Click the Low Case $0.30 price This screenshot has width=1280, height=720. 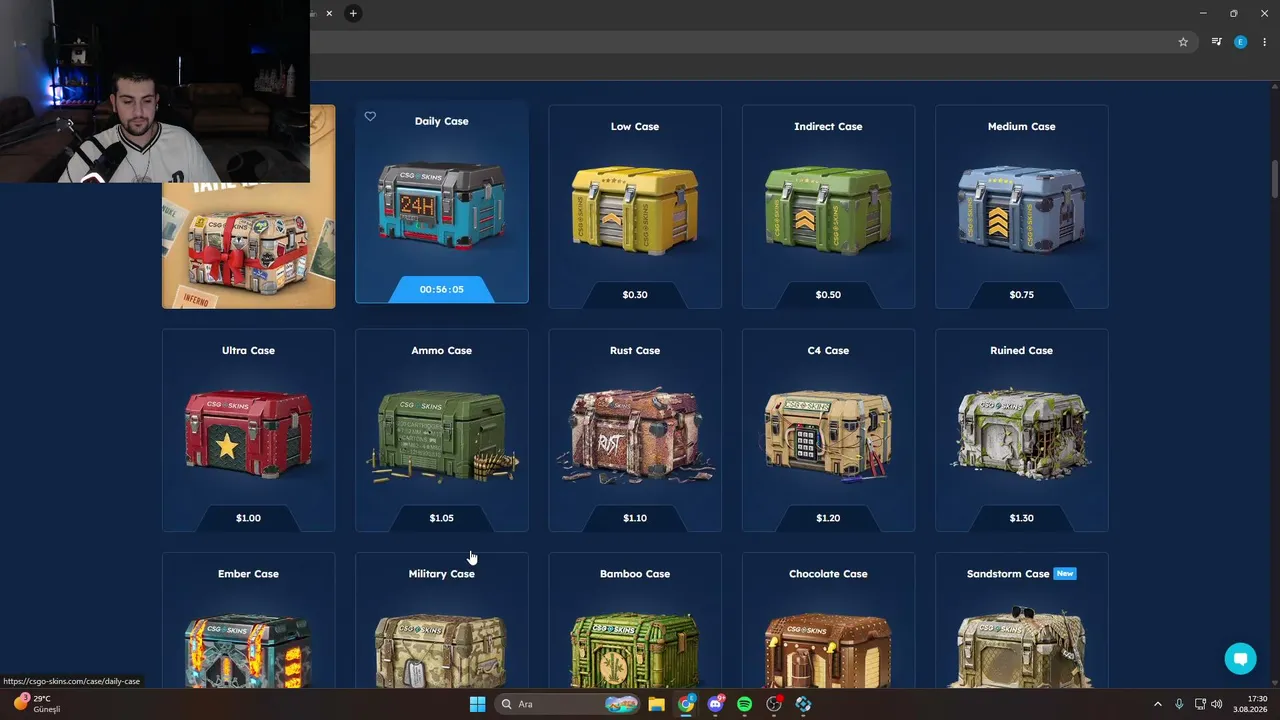[x=635, y=295]
